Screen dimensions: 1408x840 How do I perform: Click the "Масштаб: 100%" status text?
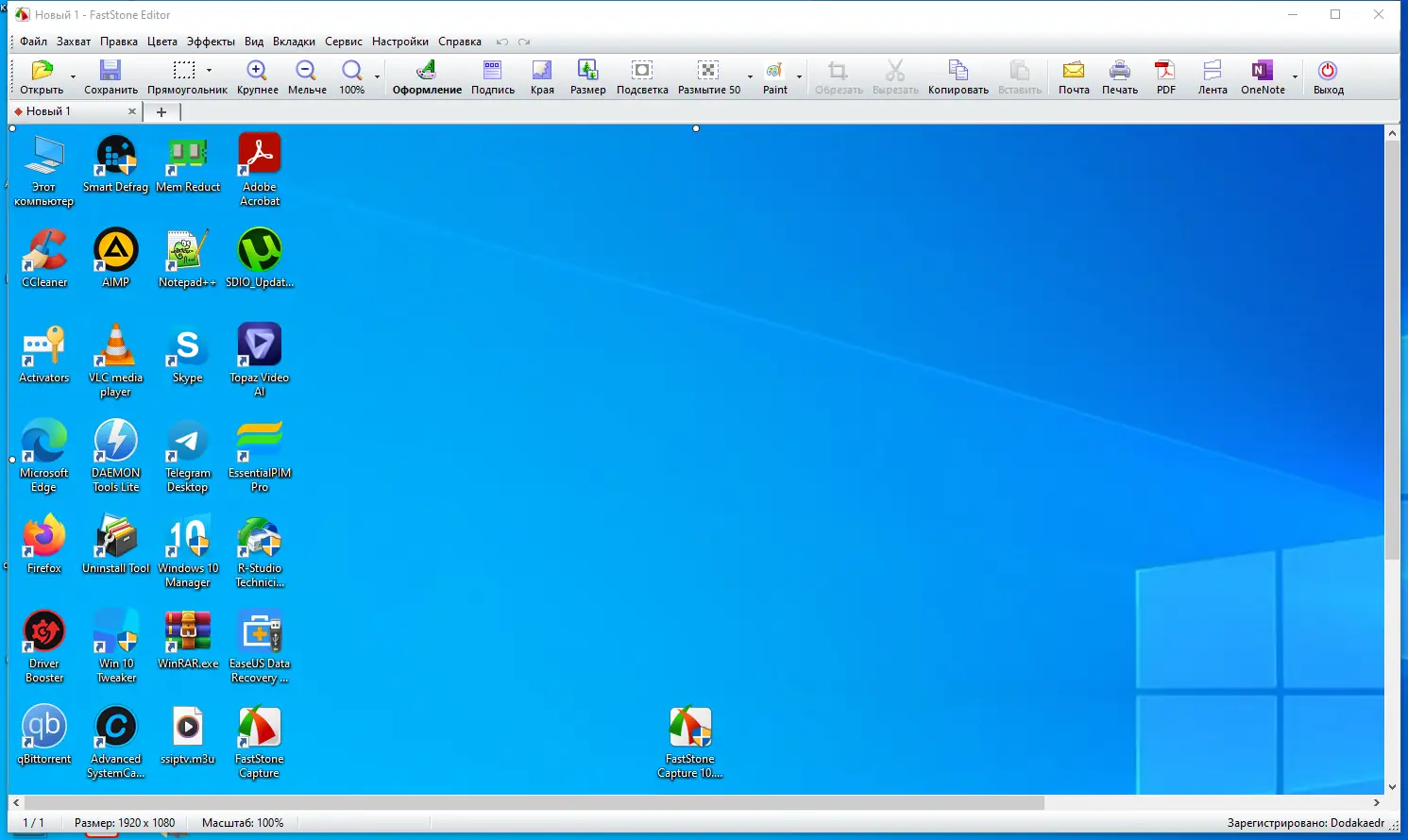pyautogui.click(x=243, y=823)
